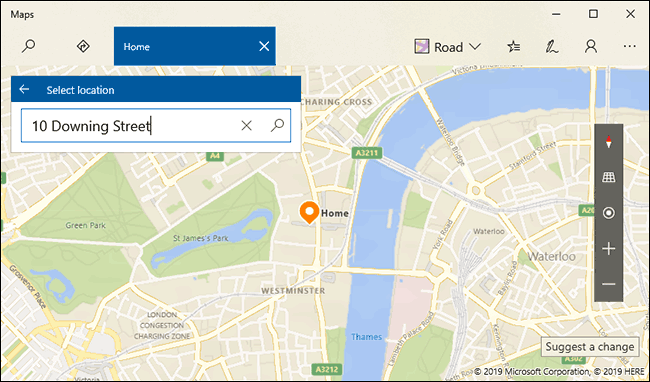Screen dimensions: 650x382
Task: Rotate map to north with compass
Action: point(608,142)
